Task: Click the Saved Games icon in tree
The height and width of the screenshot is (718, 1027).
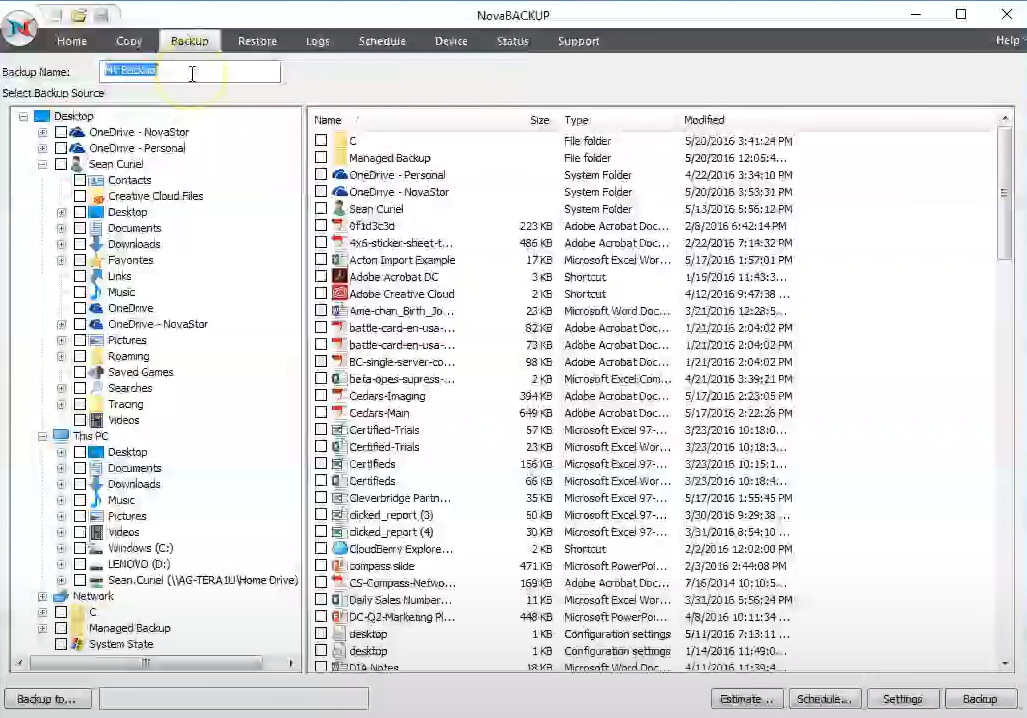Action: (96, 372)
